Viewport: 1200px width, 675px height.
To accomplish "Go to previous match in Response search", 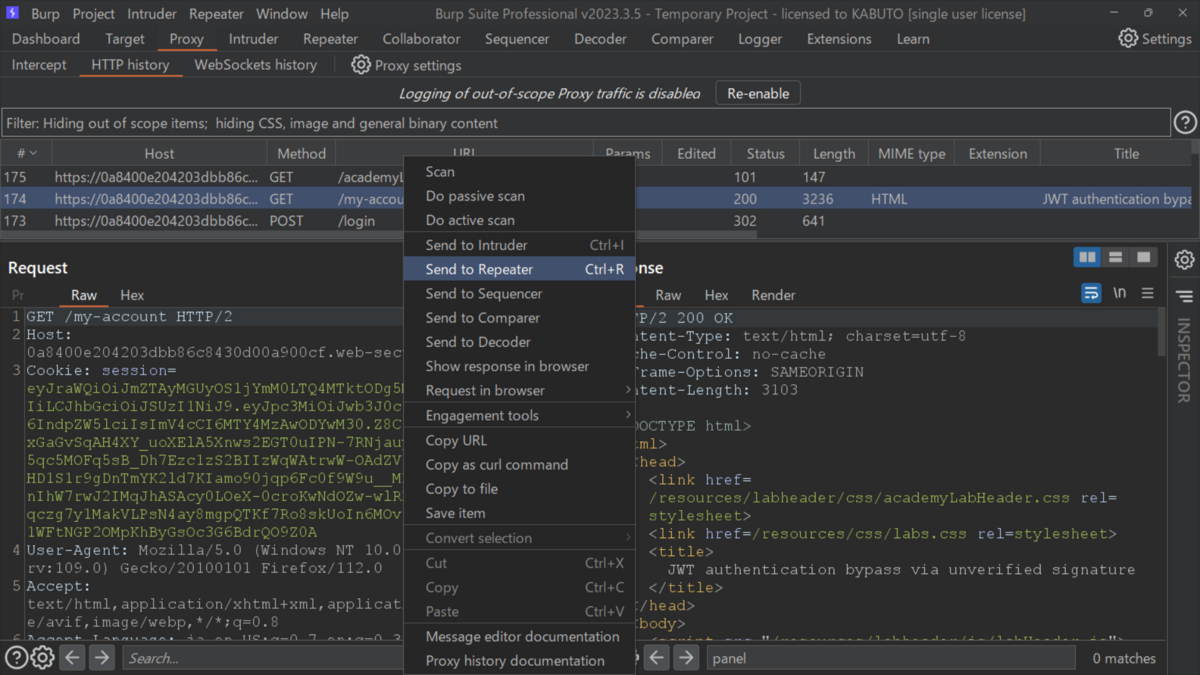I will (x=657, y=658).
